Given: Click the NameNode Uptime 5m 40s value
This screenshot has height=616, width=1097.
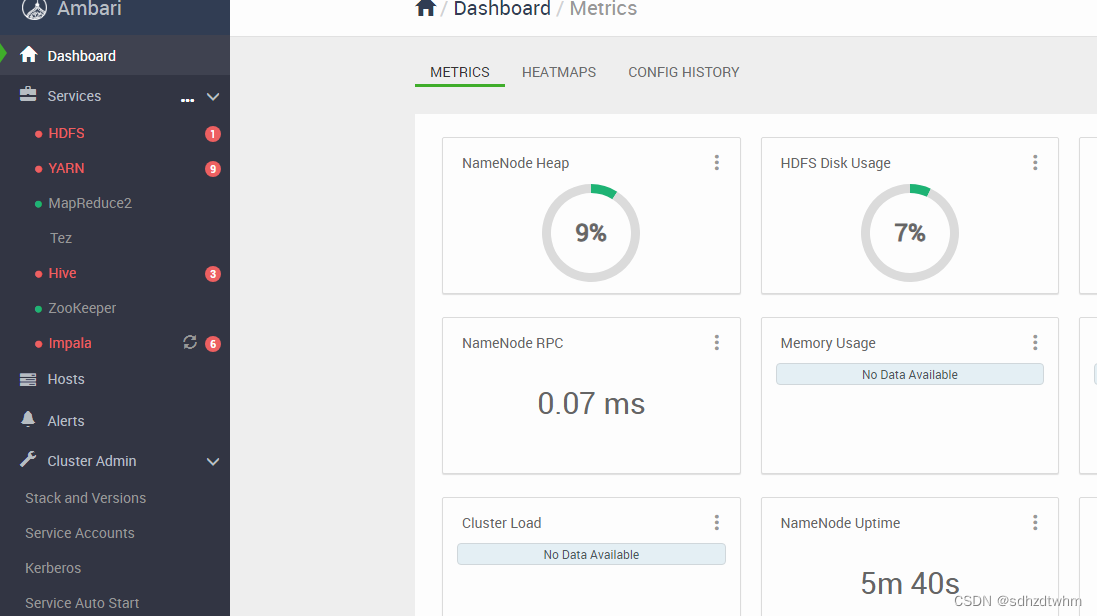Looking at the screenshot, I should point(910,583).
